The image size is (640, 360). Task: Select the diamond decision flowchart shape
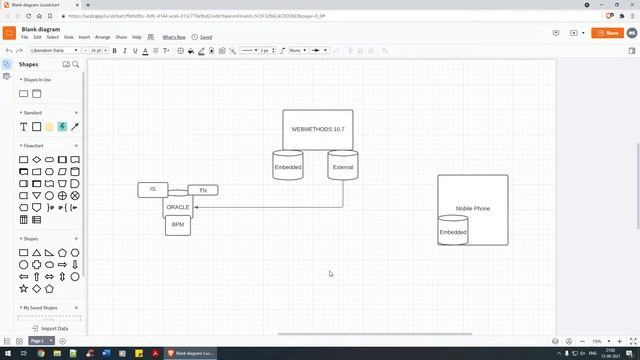[37, 160]
